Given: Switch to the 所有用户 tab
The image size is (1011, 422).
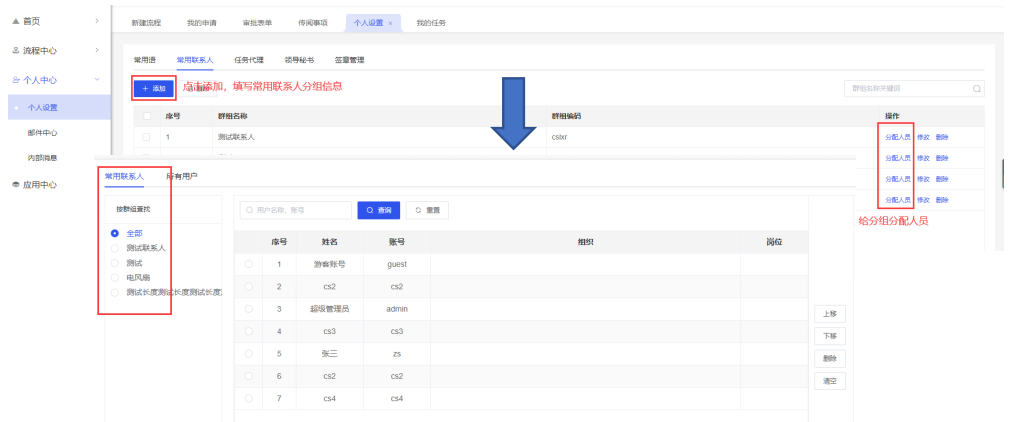Looking at the screenshot, I should point(181,176).
